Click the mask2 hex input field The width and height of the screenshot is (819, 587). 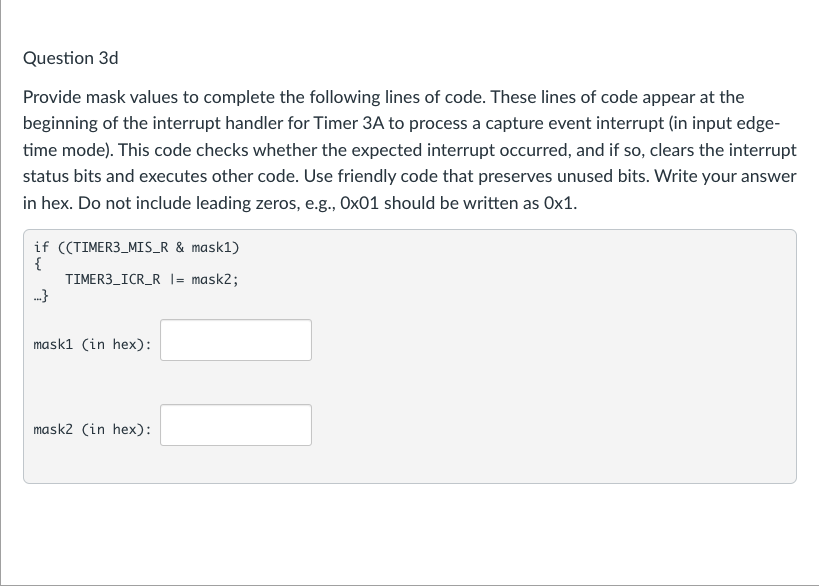click(x=236, y=425)
